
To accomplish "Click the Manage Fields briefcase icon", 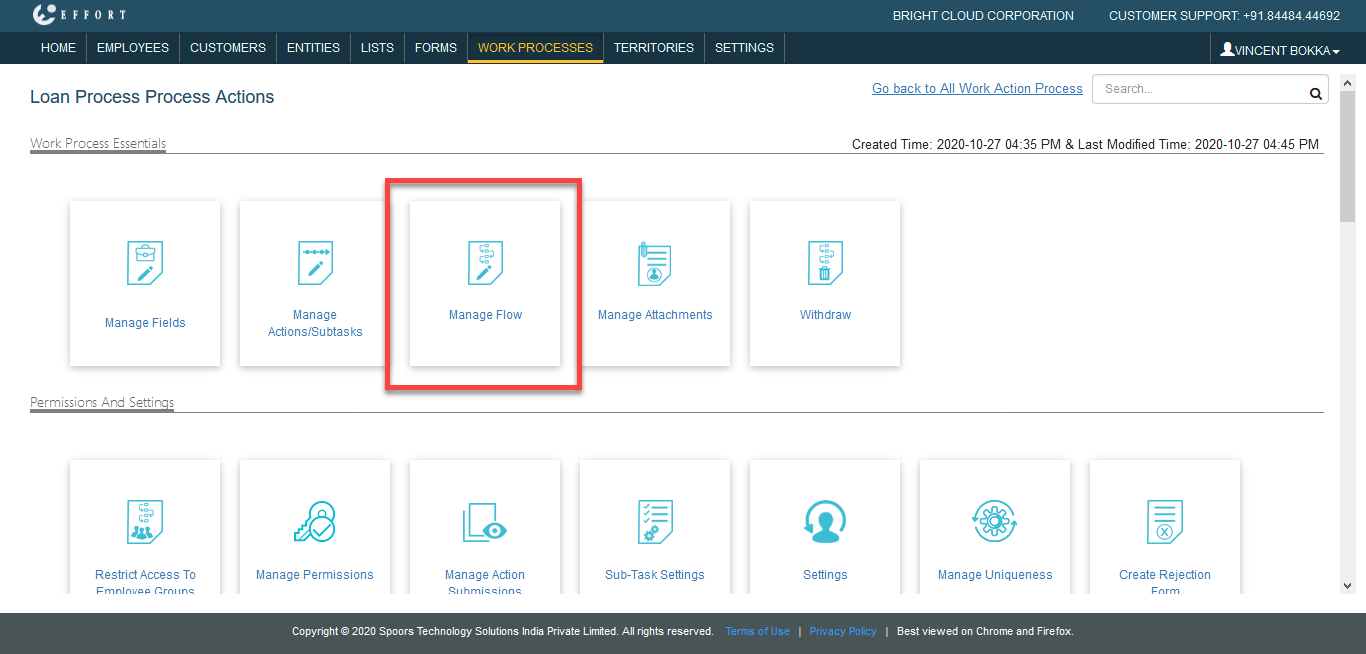I will (145, 263).
